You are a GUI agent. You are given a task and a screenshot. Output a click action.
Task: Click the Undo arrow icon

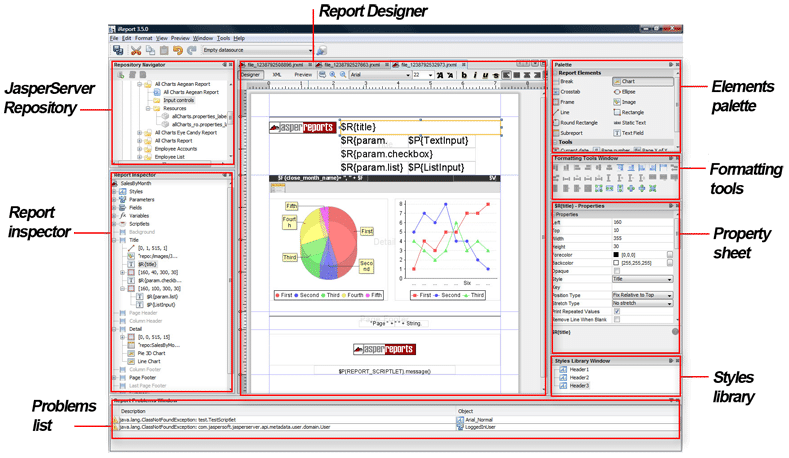[176, 49]
